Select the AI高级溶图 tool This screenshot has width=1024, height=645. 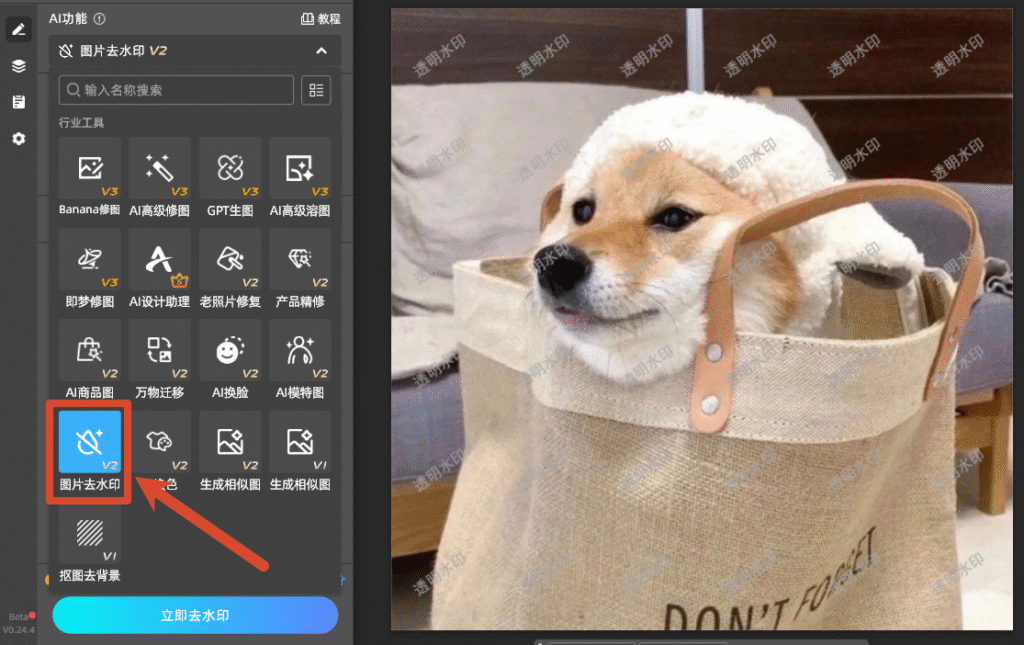[x=300, y=177]
